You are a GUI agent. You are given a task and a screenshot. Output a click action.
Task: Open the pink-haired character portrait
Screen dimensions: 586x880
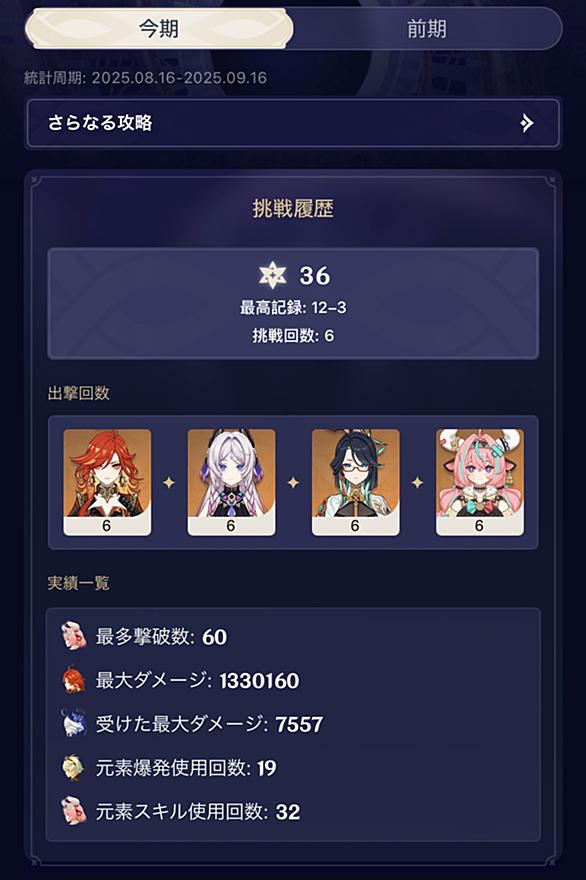(480, 482)
